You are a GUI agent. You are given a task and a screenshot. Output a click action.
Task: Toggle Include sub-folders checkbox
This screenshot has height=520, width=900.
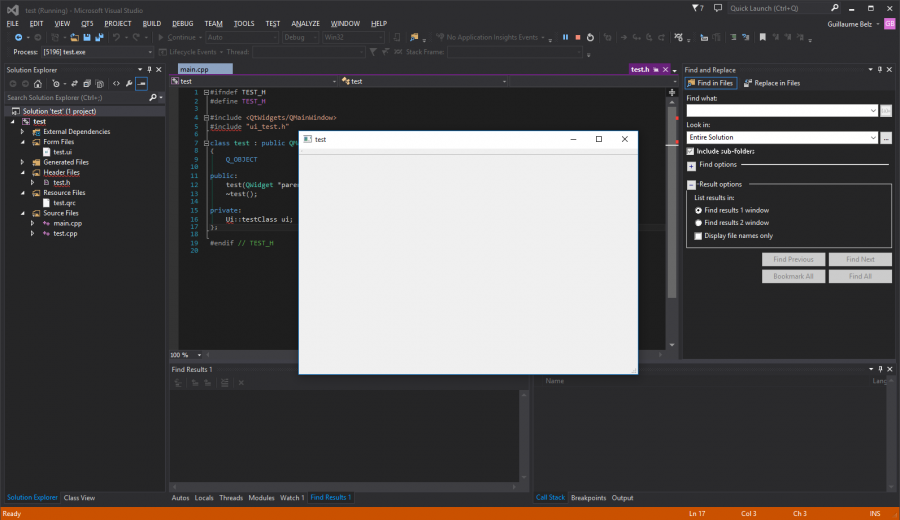pyautogui.click(x=690, y=152)
